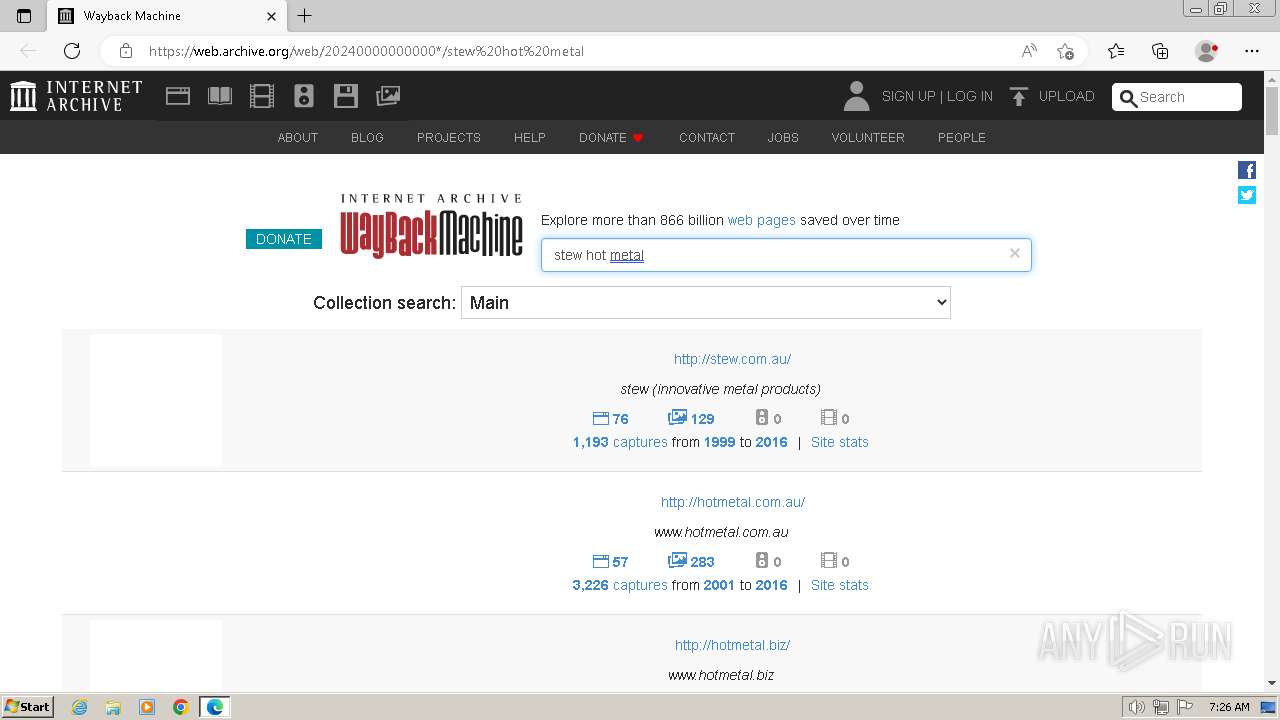Click the teal DONATE button
This screenshot has width=1280, height=720.
point(284,239)
